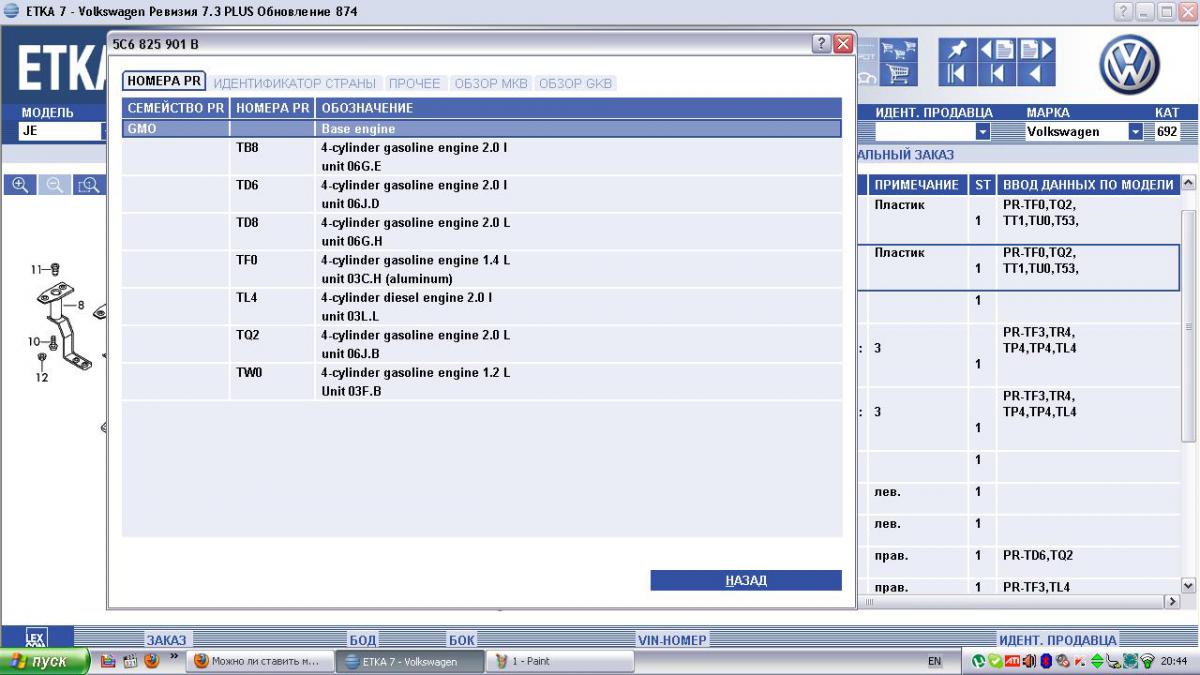The height and width of the screenshot is (675, 1200).
Task: Switch to the 1 - Paint taskbar window
Action: 560,661
